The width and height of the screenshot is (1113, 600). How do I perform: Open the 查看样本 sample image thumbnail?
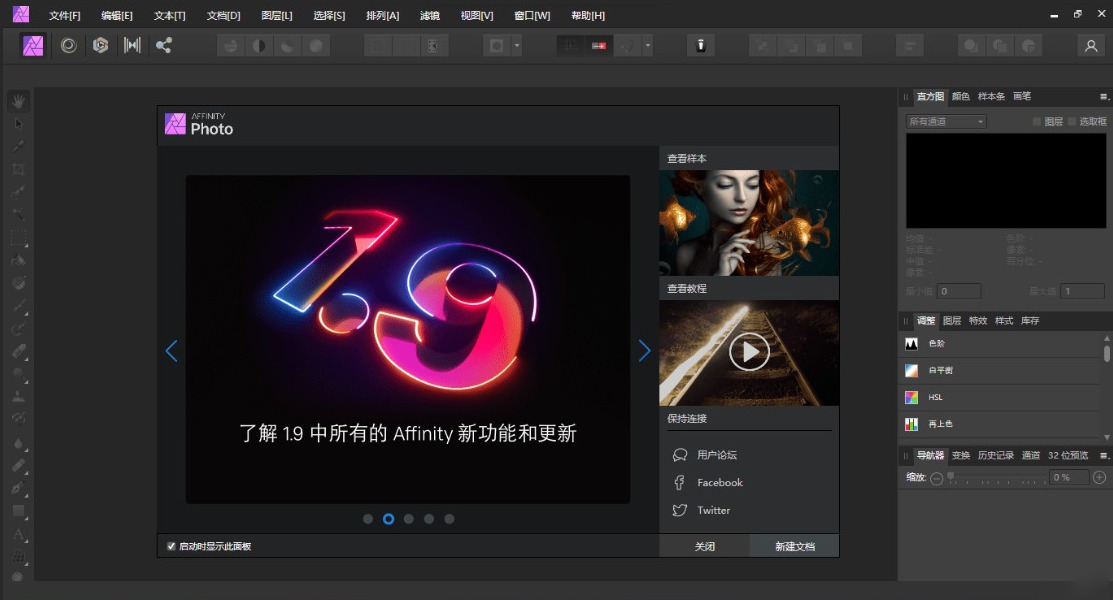tap(749, 223)
